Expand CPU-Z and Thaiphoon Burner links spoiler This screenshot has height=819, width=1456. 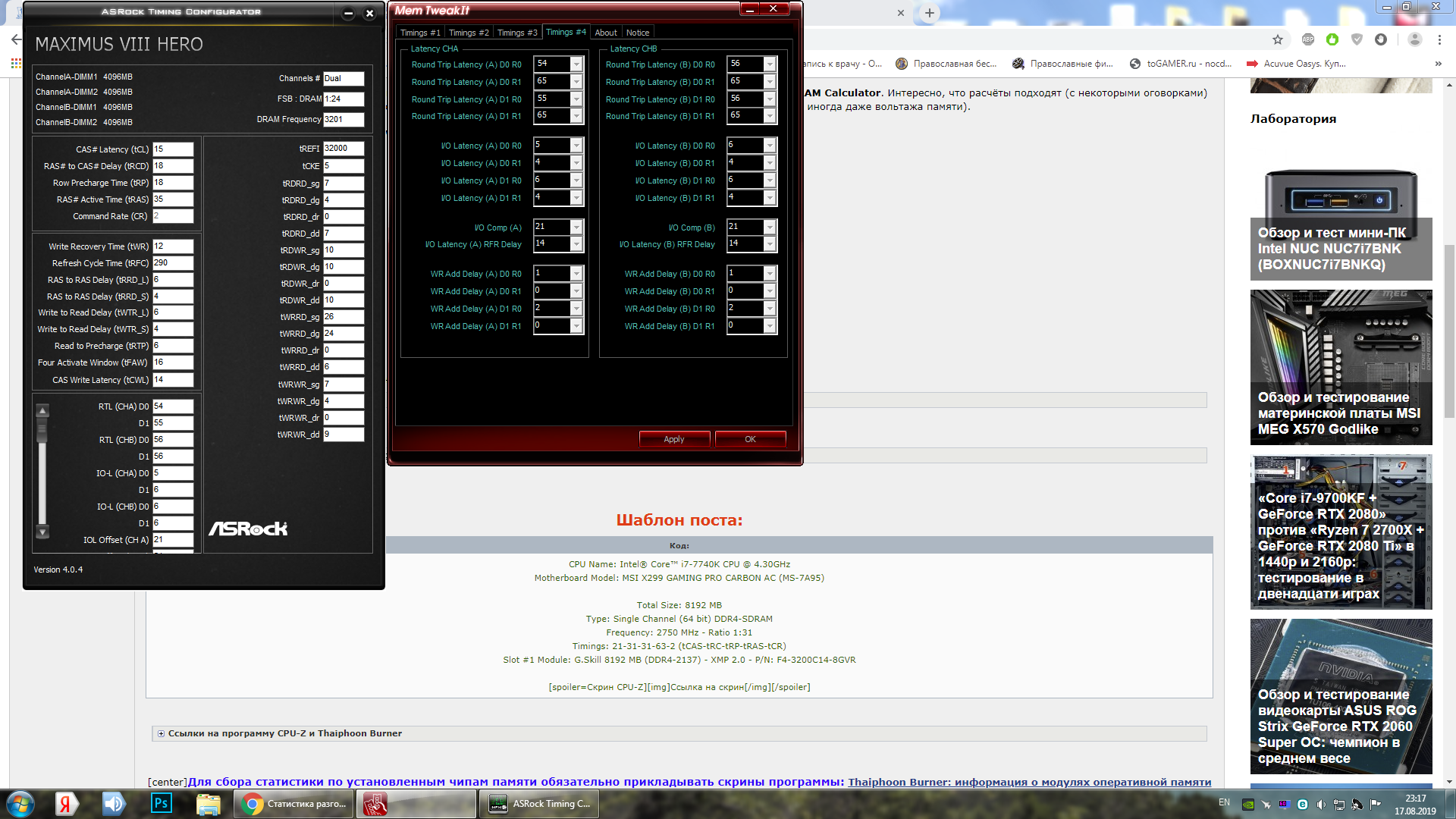click(x=161, y=733)
